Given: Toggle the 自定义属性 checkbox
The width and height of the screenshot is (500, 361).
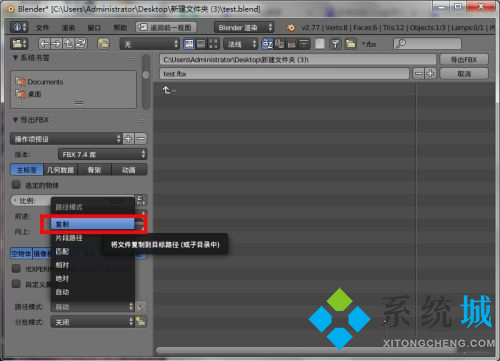Looking at the screenshot, I should [16, 284].
